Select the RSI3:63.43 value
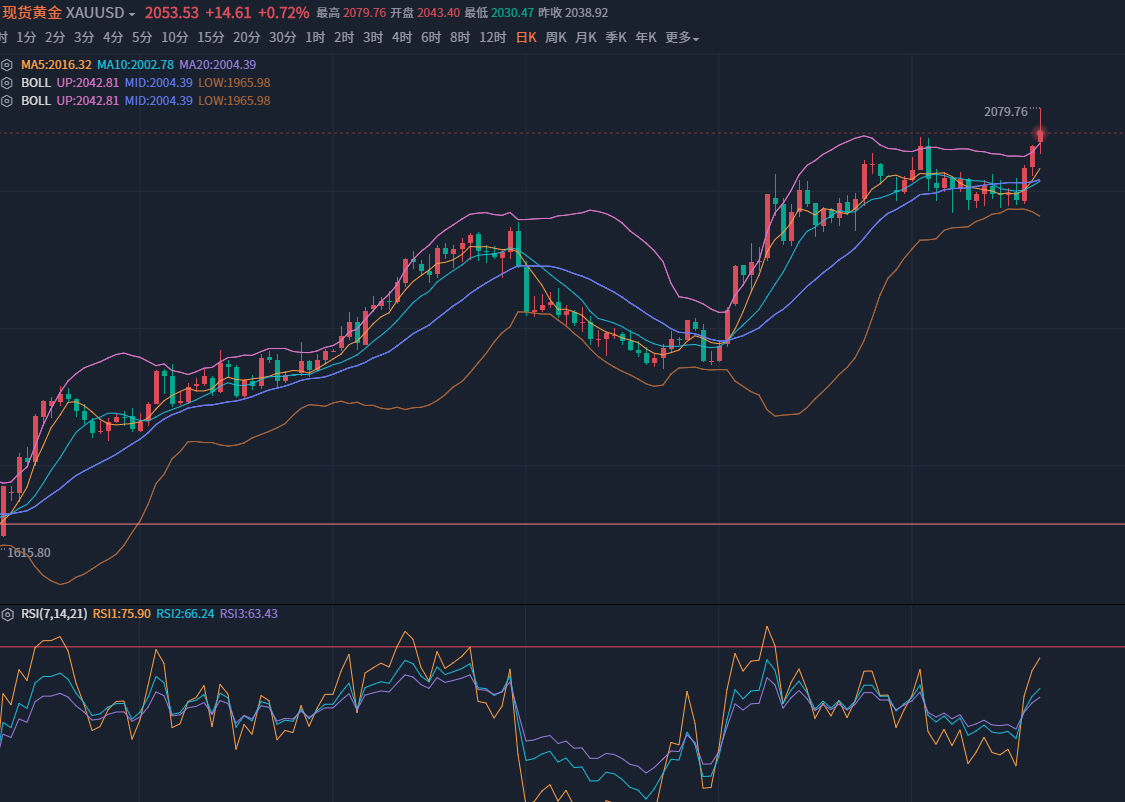The image size is (1125, 802). pyautogui.click(x=249, y=614)
